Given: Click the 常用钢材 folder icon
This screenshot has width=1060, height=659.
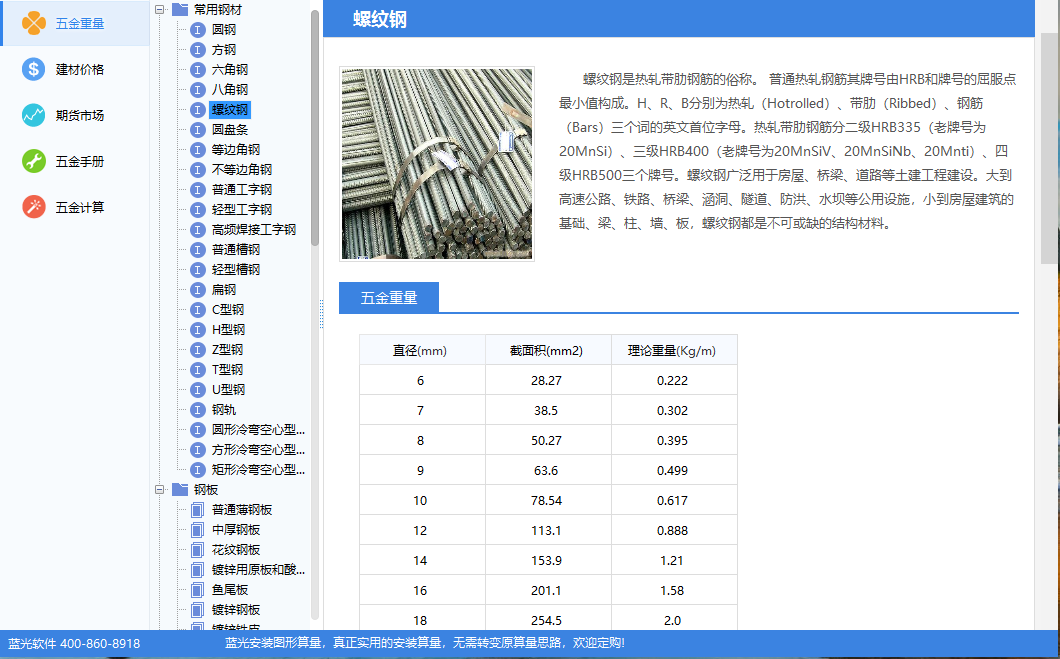Looking at the screenshot, I should click(180, 9).
